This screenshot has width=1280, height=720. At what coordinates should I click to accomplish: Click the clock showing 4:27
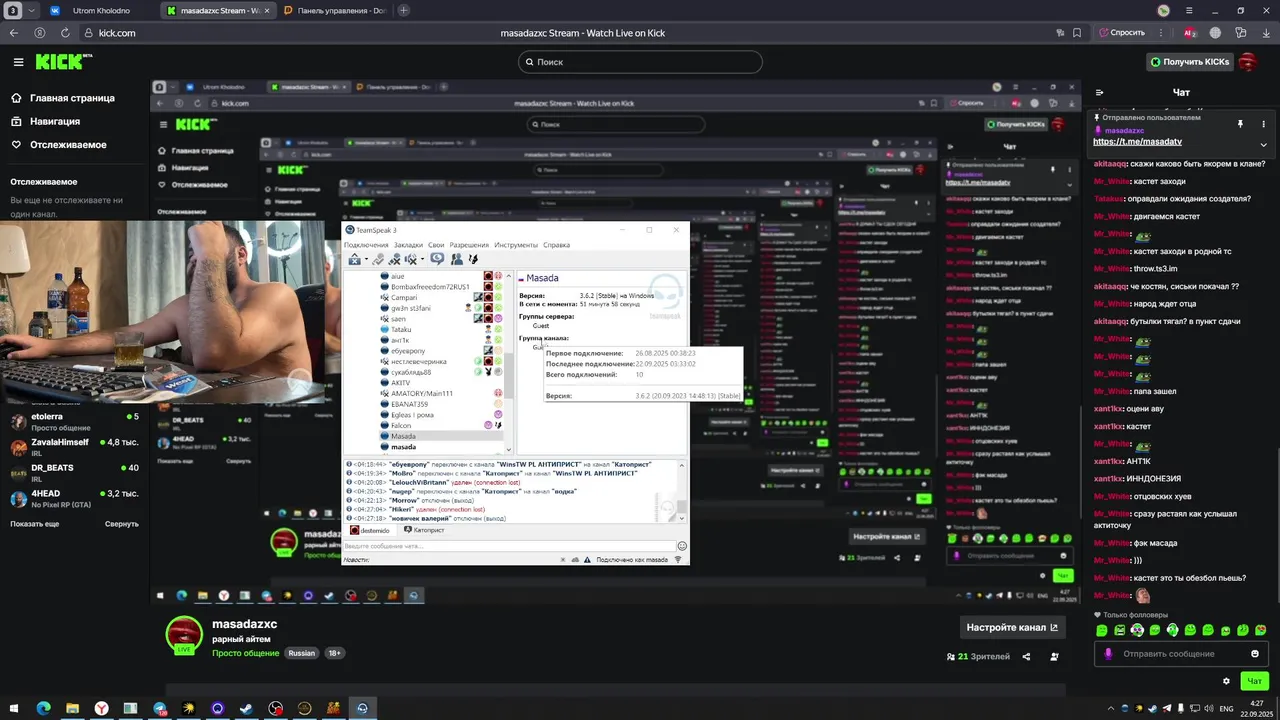pyautogui.click(x=1255, y=708)
